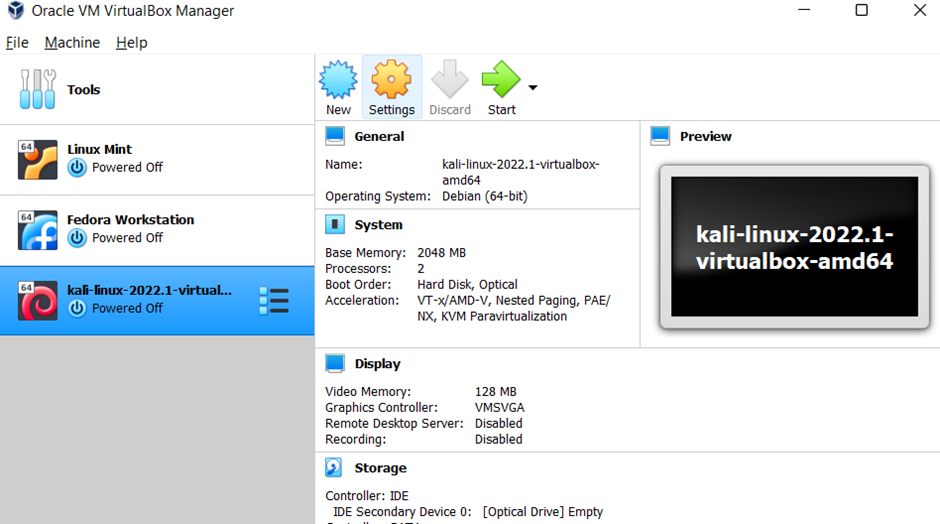This screenshot has width=940, height=524.
Task: Open the Storage section header link
Action: point(380,468)
